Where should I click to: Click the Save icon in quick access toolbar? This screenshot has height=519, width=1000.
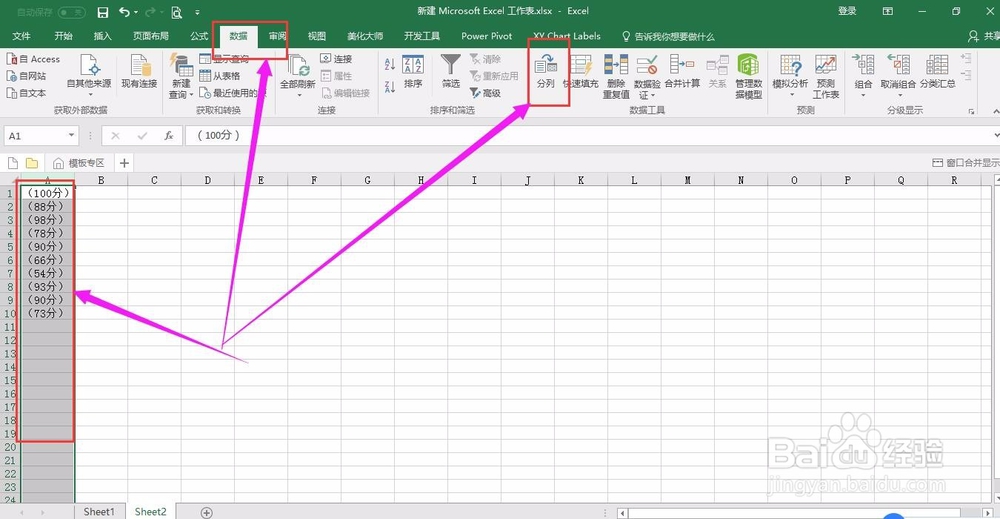[102, 12]
